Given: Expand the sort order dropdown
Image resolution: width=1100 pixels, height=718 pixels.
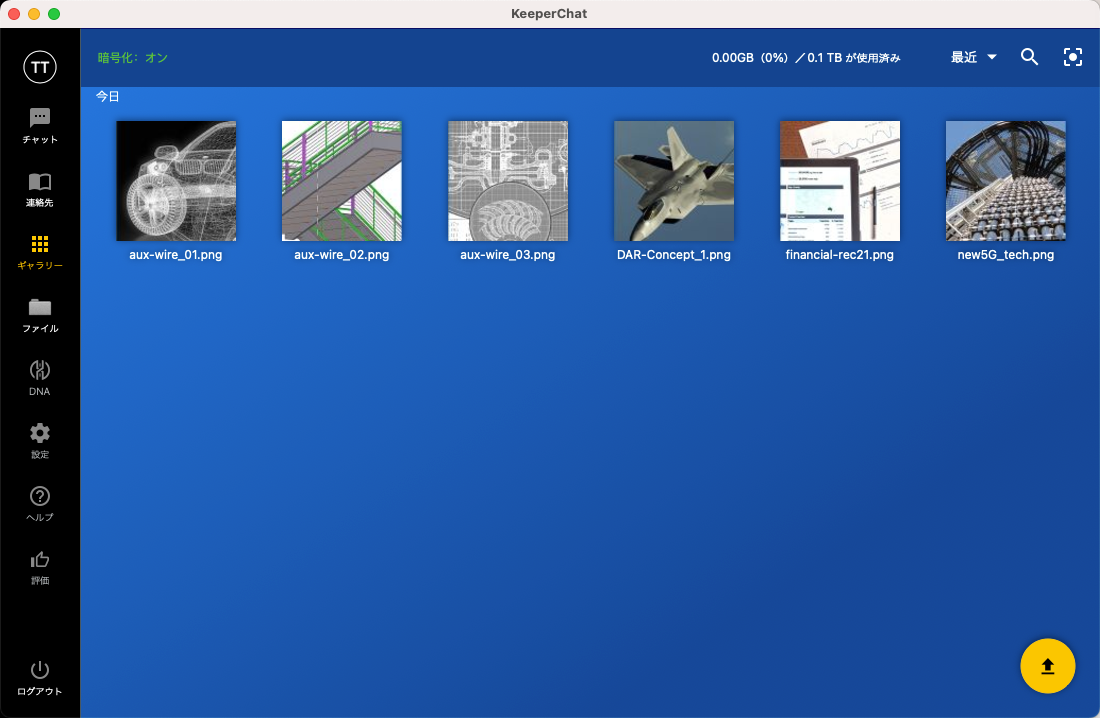Looking at the screenshot, I should point(974,57).
